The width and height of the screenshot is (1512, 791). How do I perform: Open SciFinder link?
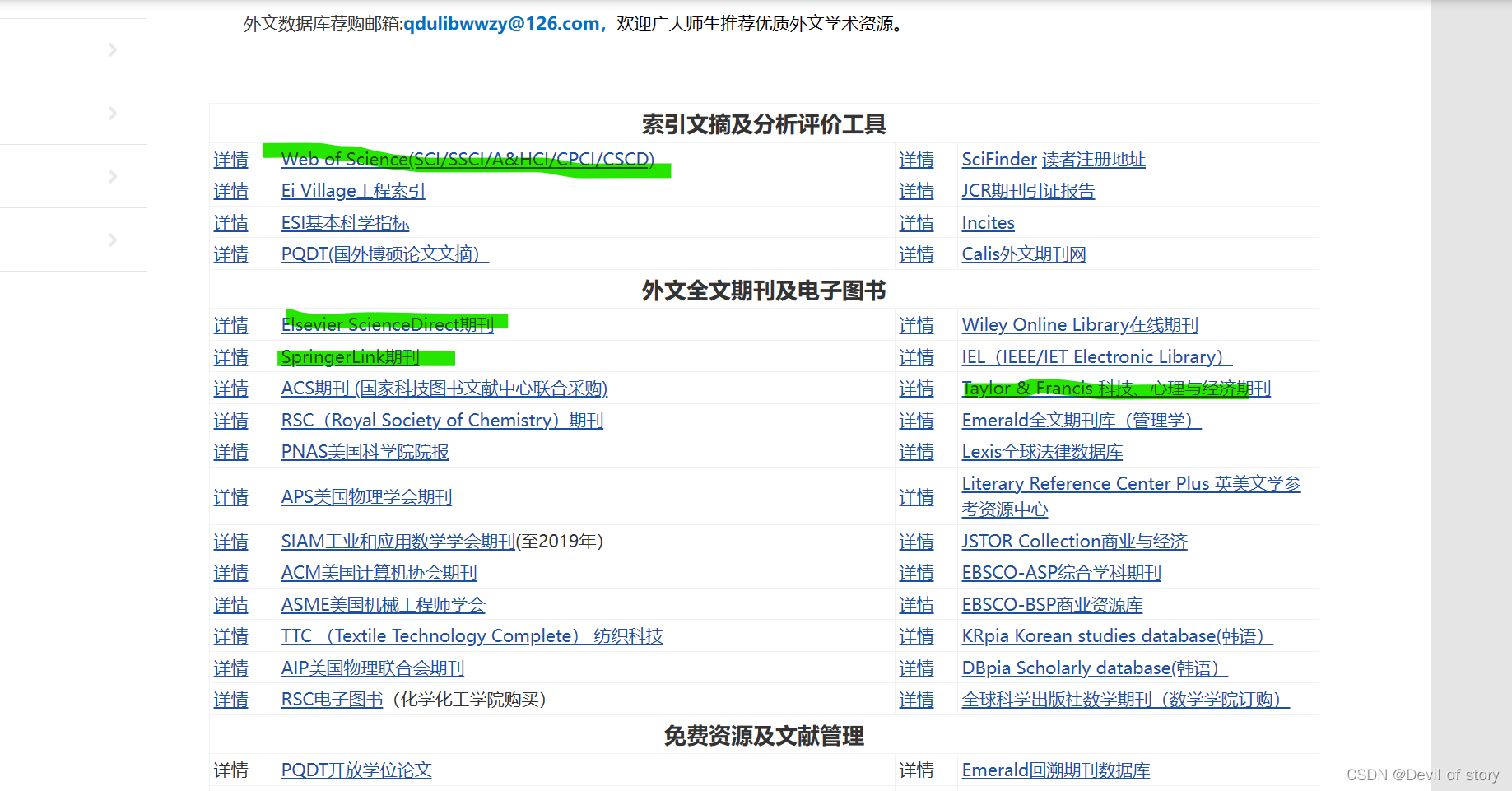click(x=999, y=160)
